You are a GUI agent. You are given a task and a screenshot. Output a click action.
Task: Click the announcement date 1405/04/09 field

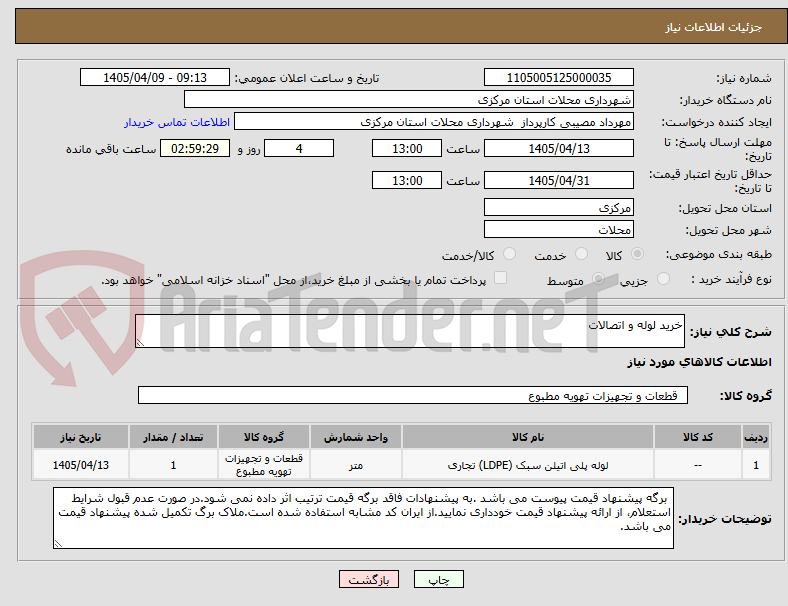pos(155,77)
